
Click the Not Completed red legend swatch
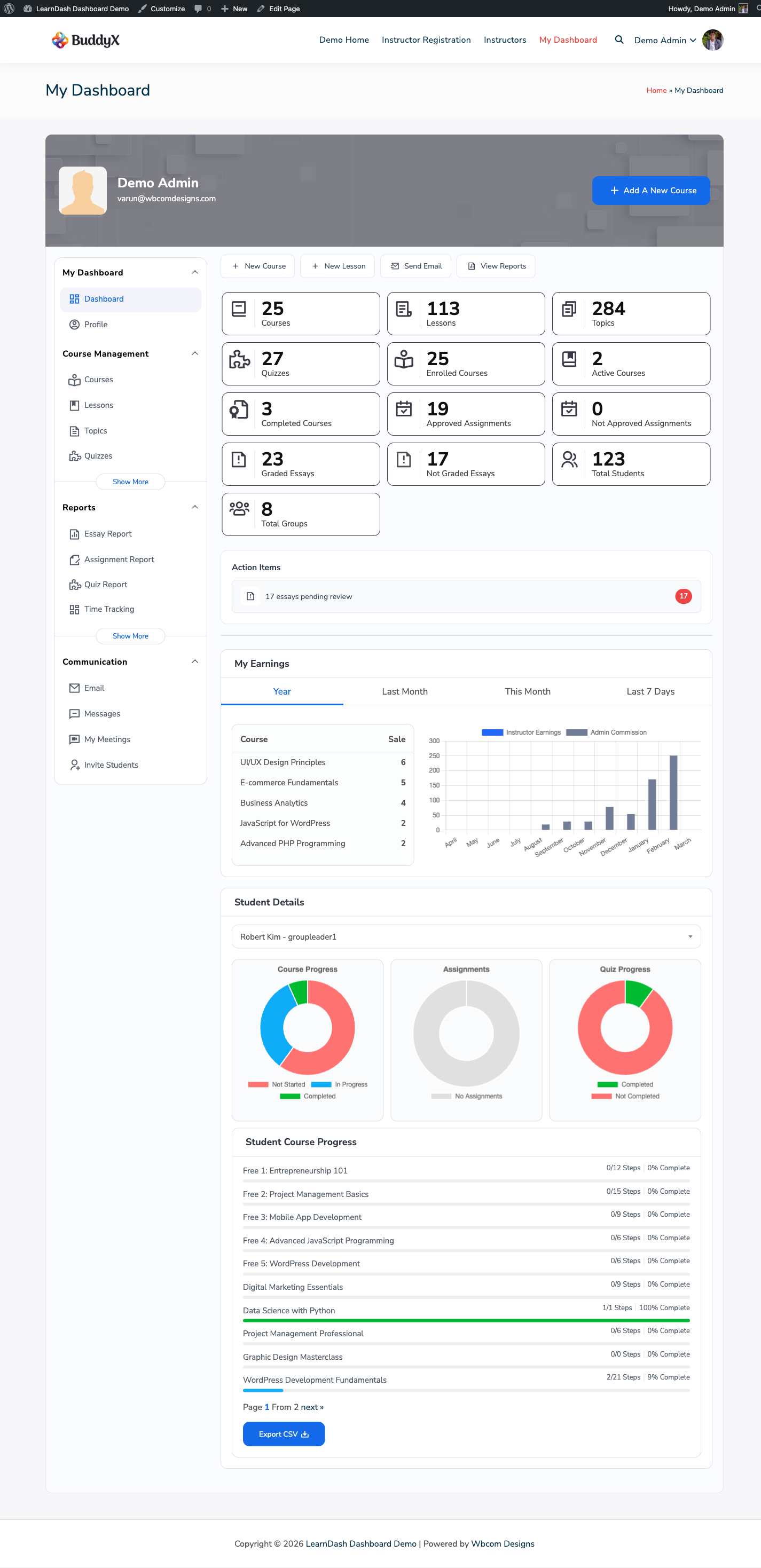(601, 1096)
